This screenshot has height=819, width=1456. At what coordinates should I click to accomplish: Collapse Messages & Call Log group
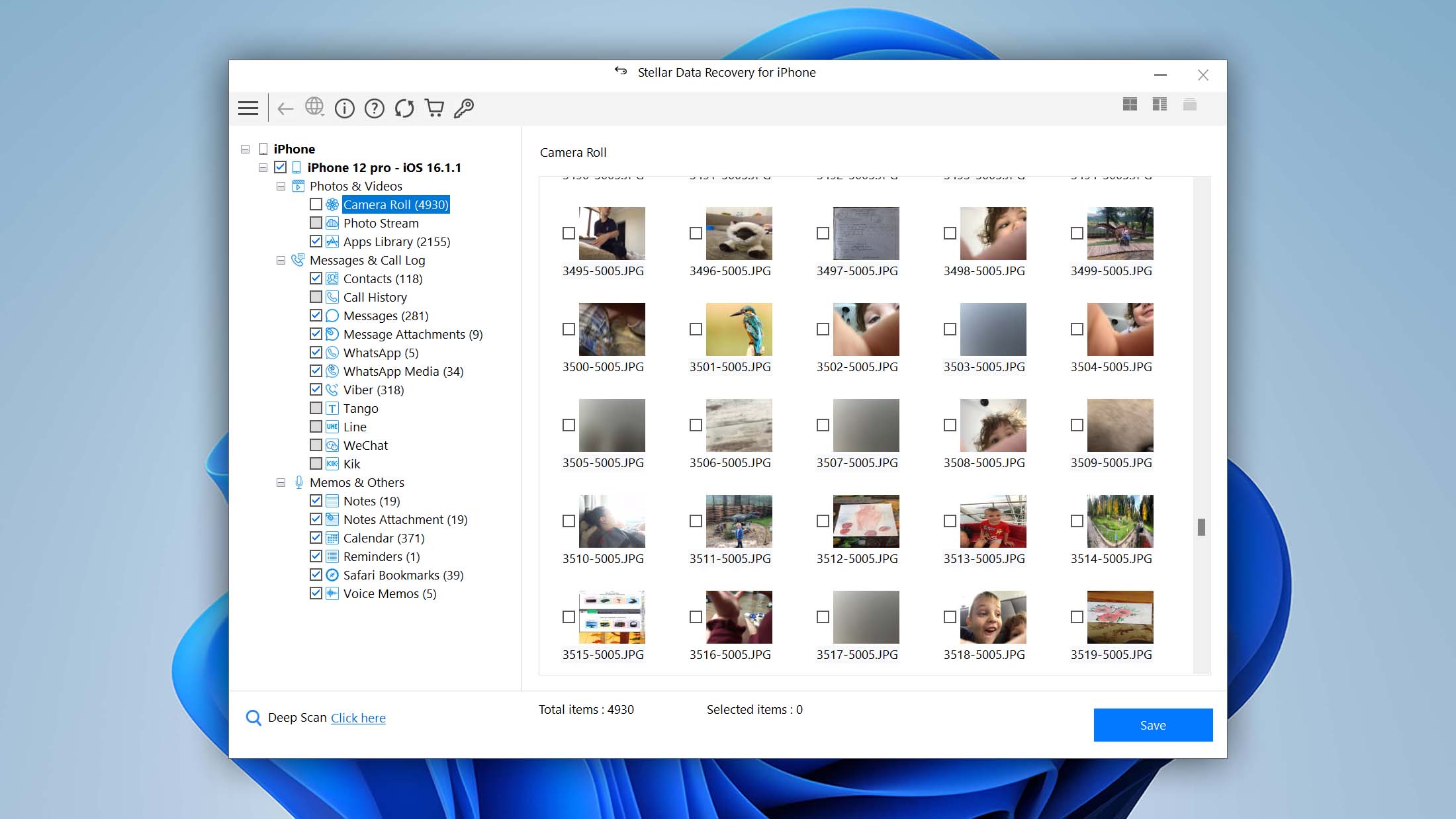pyautogui.click(x=281, y=261)
